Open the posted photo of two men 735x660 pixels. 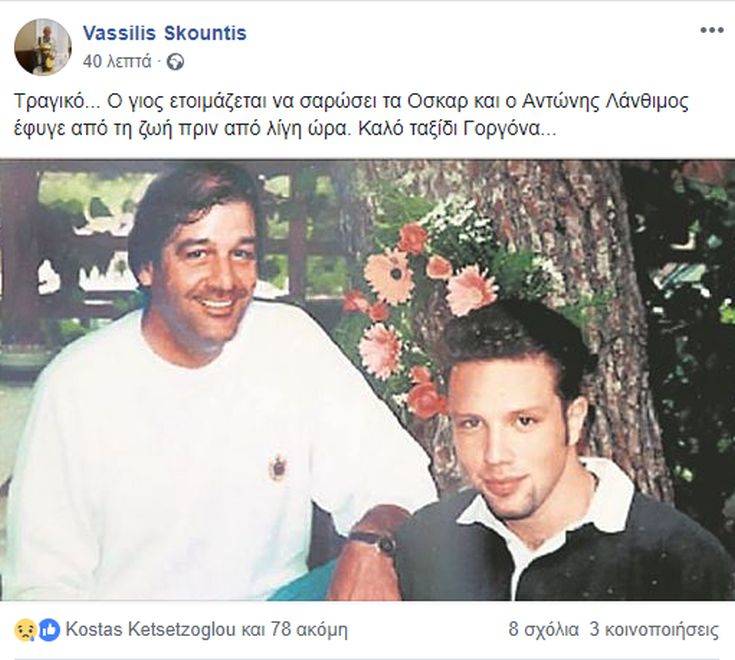tap(368, 380)
